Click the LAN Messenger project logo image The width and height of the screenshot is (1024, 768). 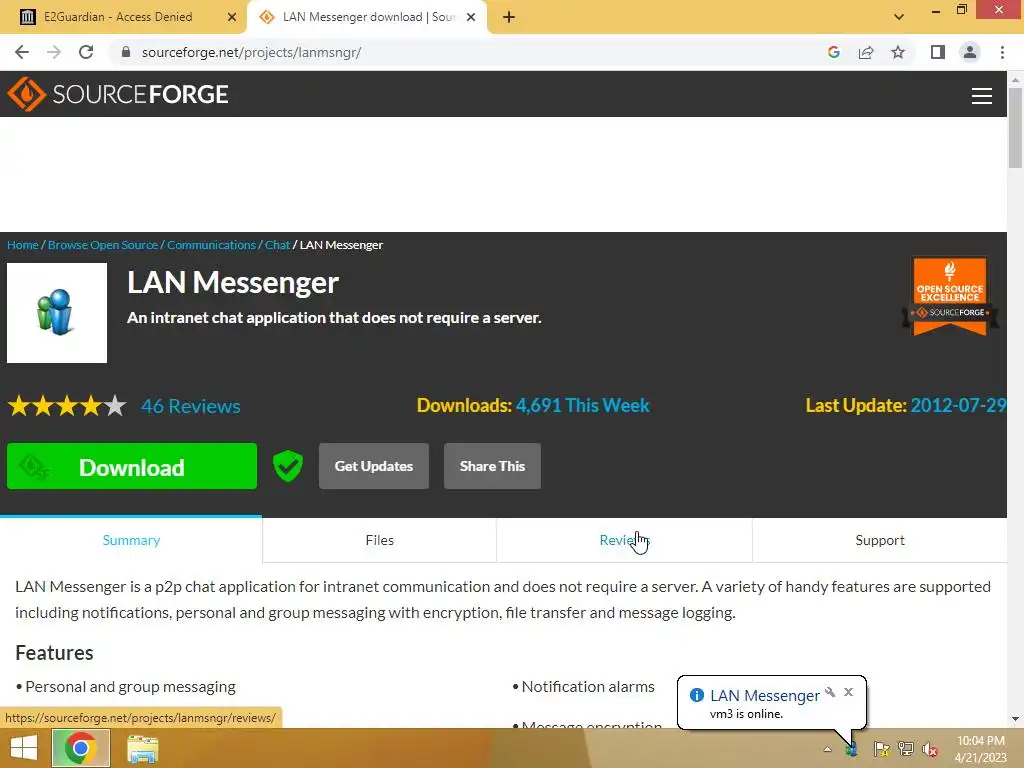click(x=57, y=313)
